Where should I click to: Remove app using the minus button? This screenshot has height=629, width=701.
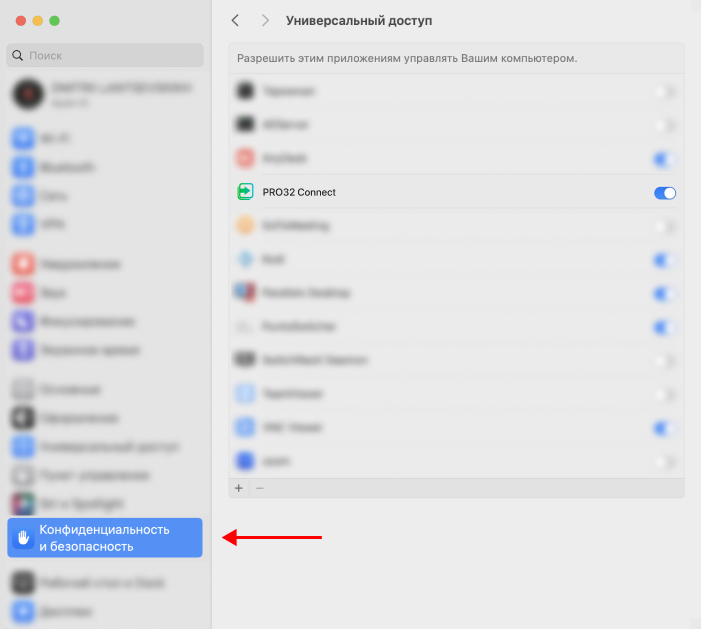click(260, 488)
